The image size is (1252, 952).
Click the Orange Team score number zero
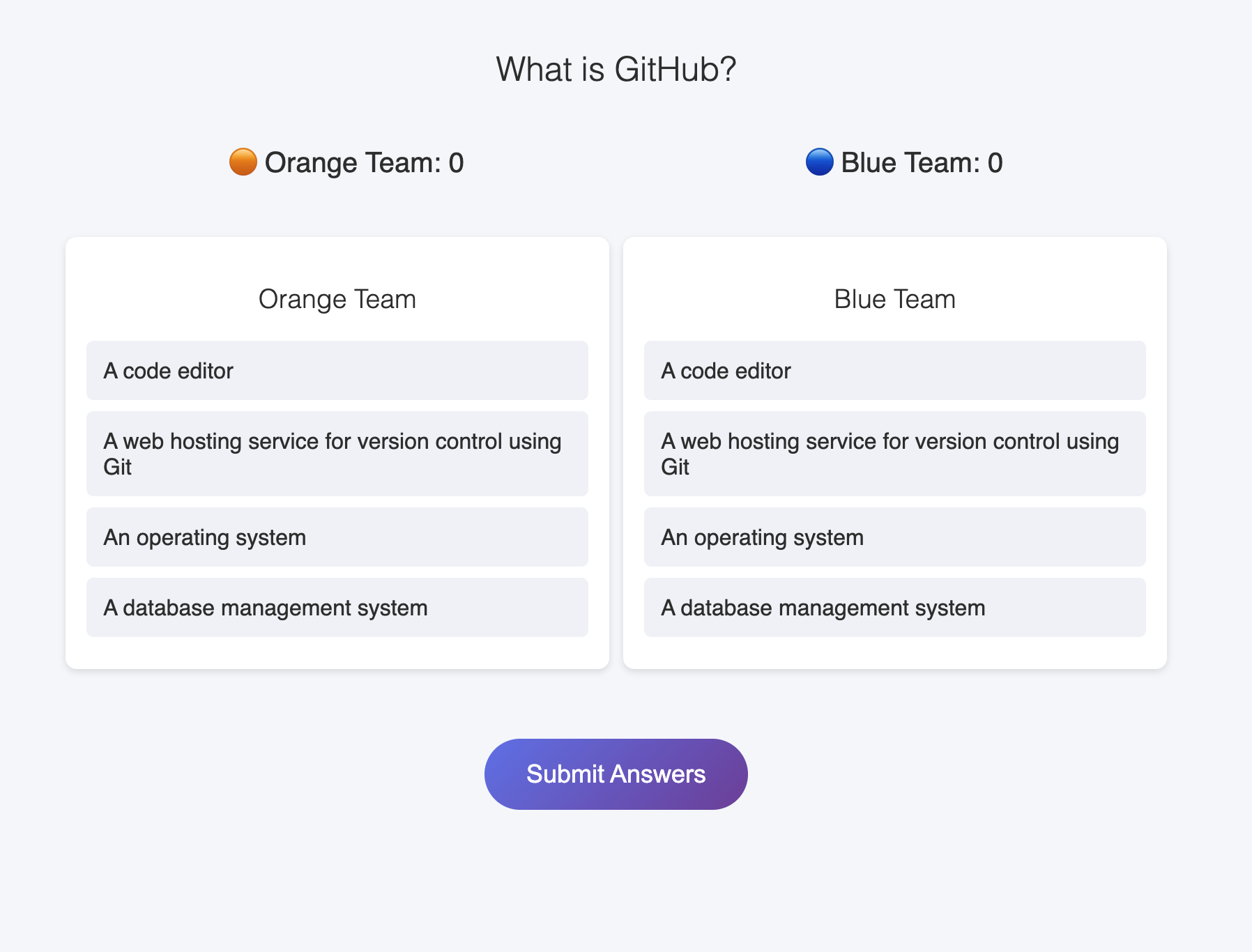(457, 163)
